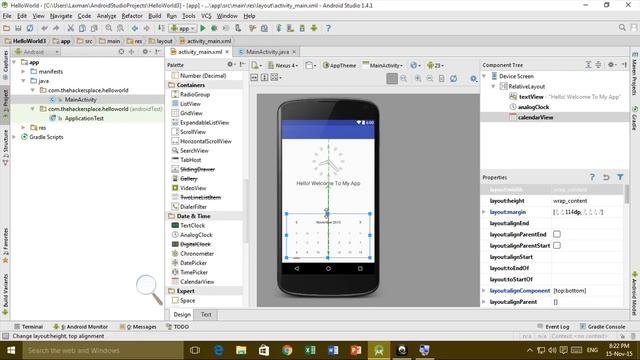This screenshot has width=640, height=360.
Task: Select textView in Component Tree
Action: [531, 97]
